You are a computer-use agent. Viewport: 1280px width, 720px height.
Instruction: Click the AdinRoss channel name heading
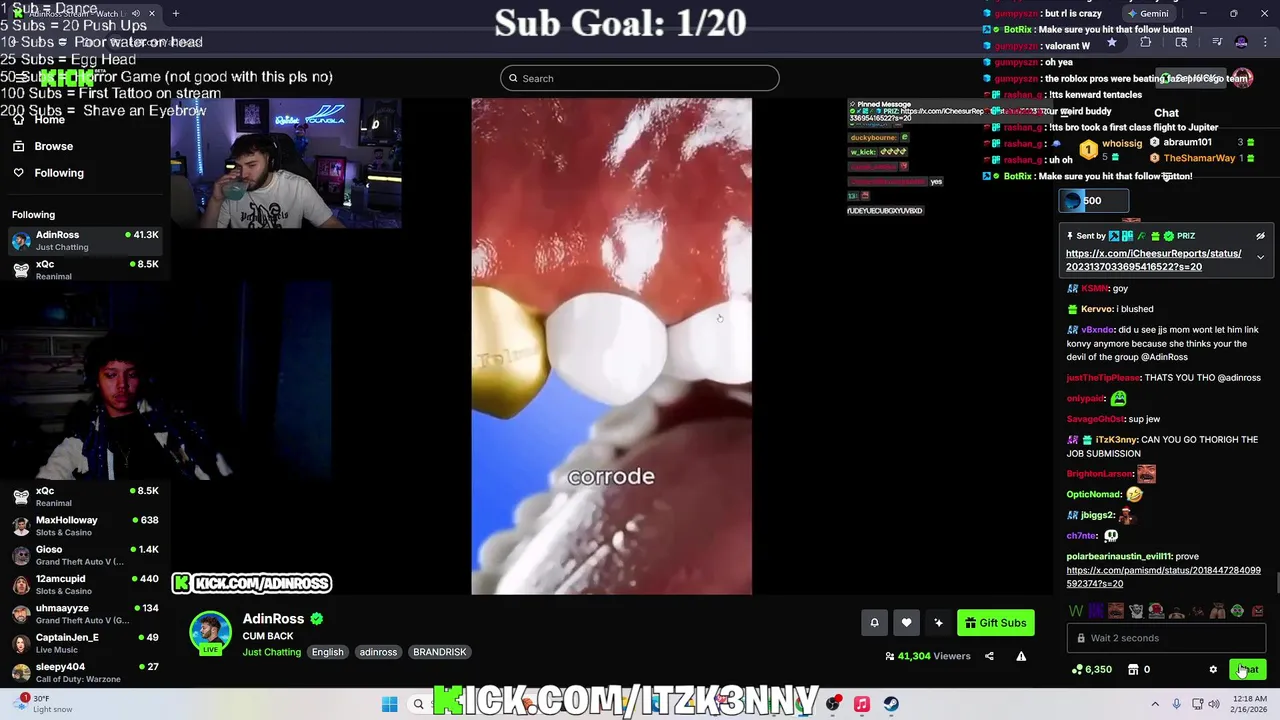point(273,619)
